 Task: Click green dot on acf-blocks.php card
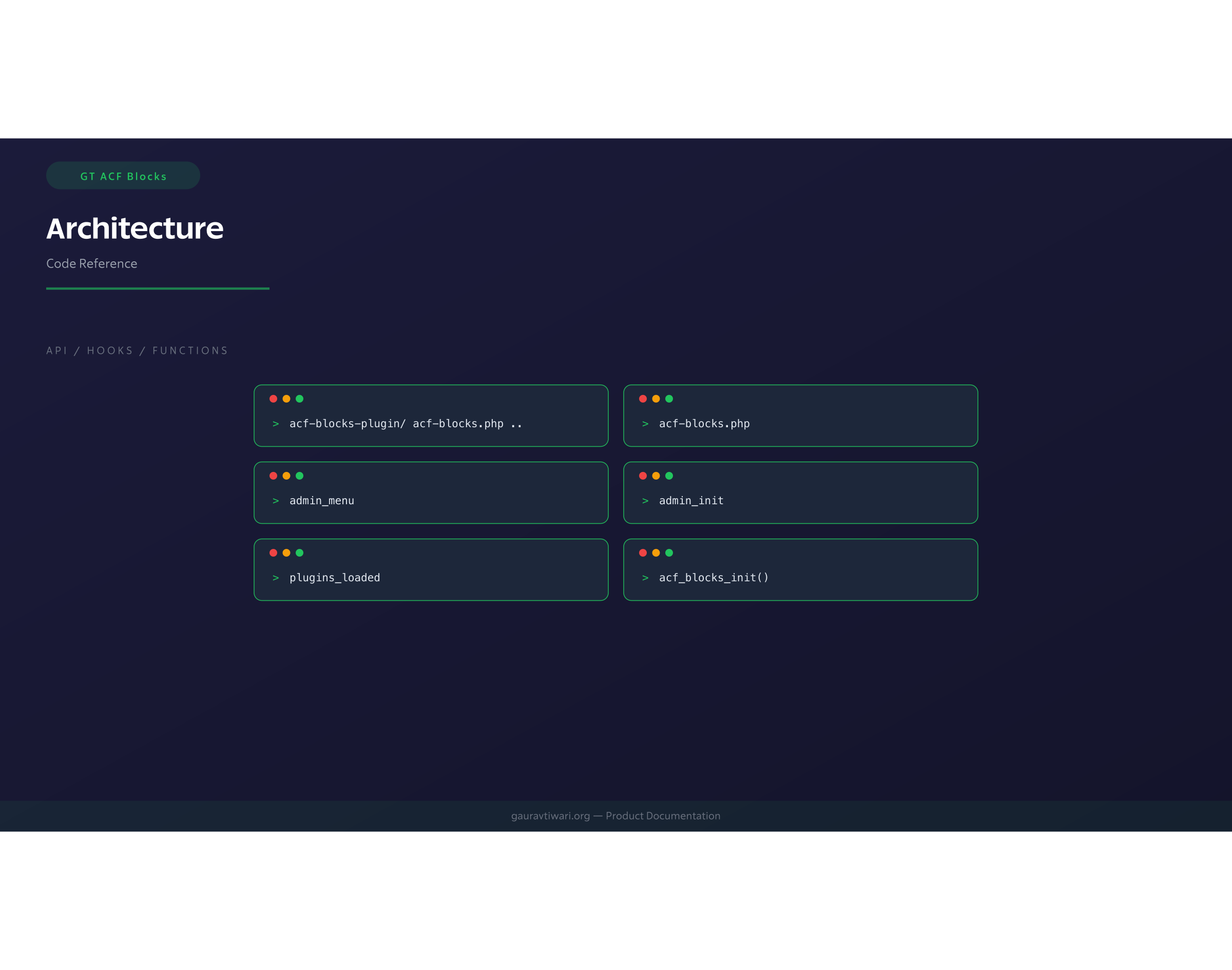click(669, 398)
